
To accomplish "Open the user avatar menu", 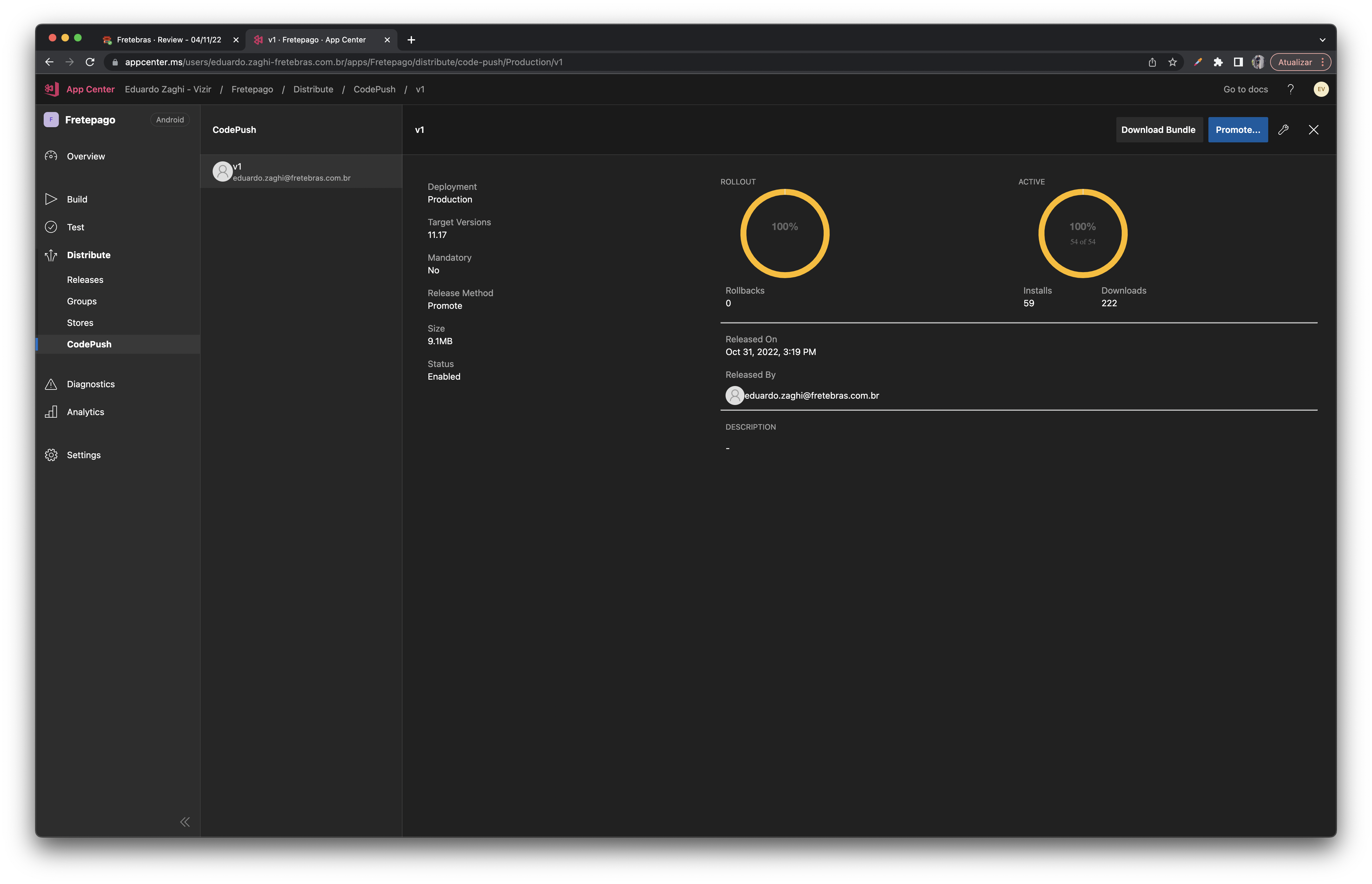I will pos(1321,89).
